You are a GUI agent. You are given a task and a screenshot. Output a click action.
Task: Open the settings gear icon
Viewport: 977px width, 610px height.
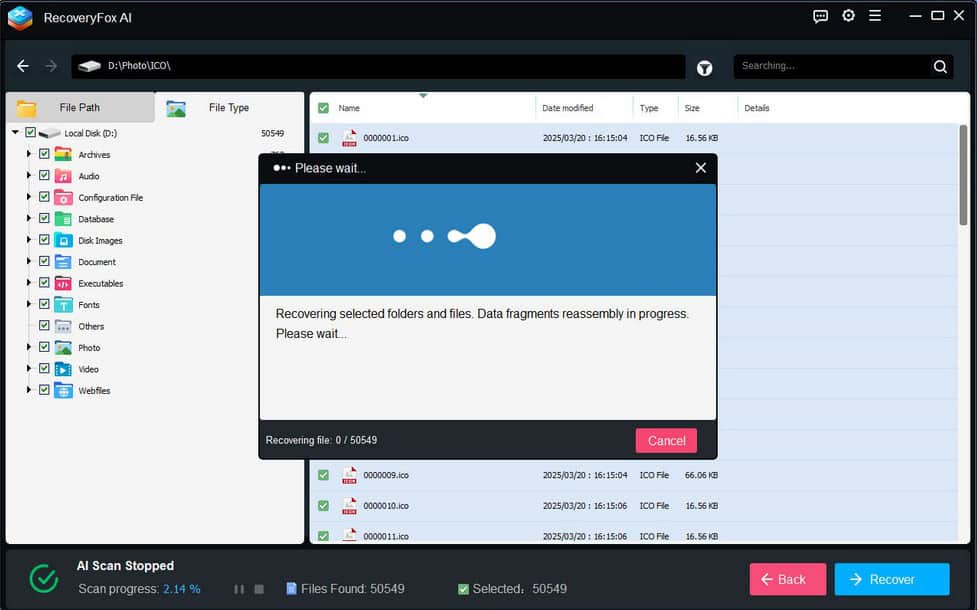point(848,16)
